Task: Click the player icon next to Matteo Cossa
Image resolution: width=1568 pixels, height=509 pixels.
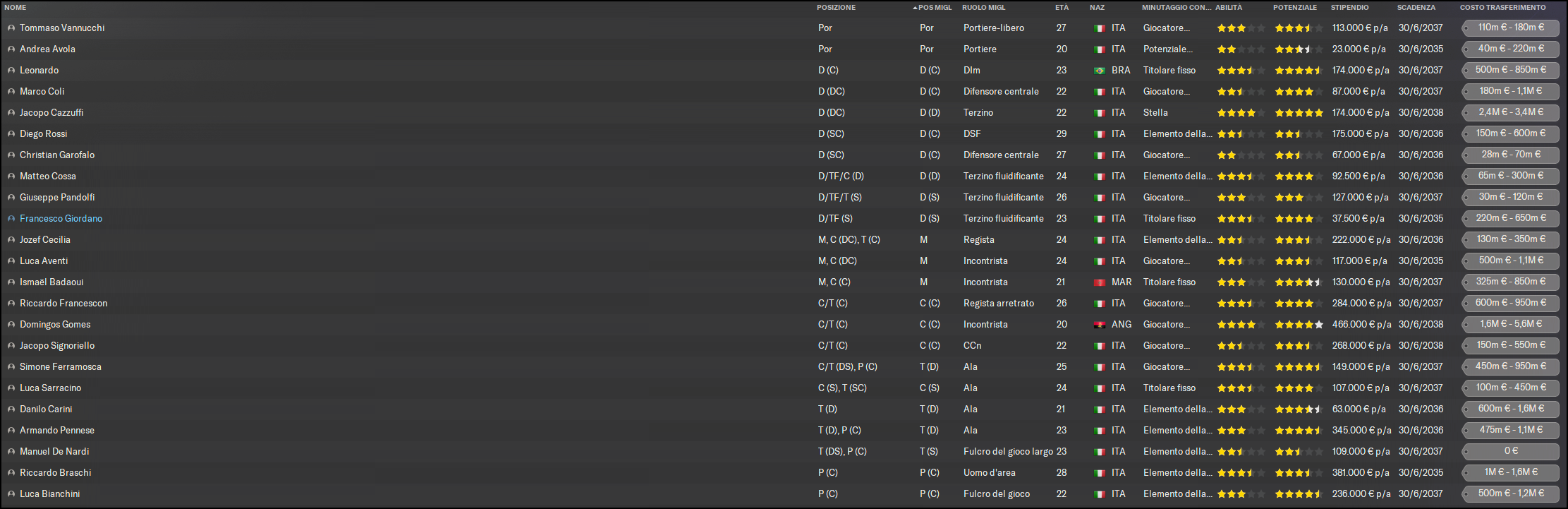Action: 11,176
